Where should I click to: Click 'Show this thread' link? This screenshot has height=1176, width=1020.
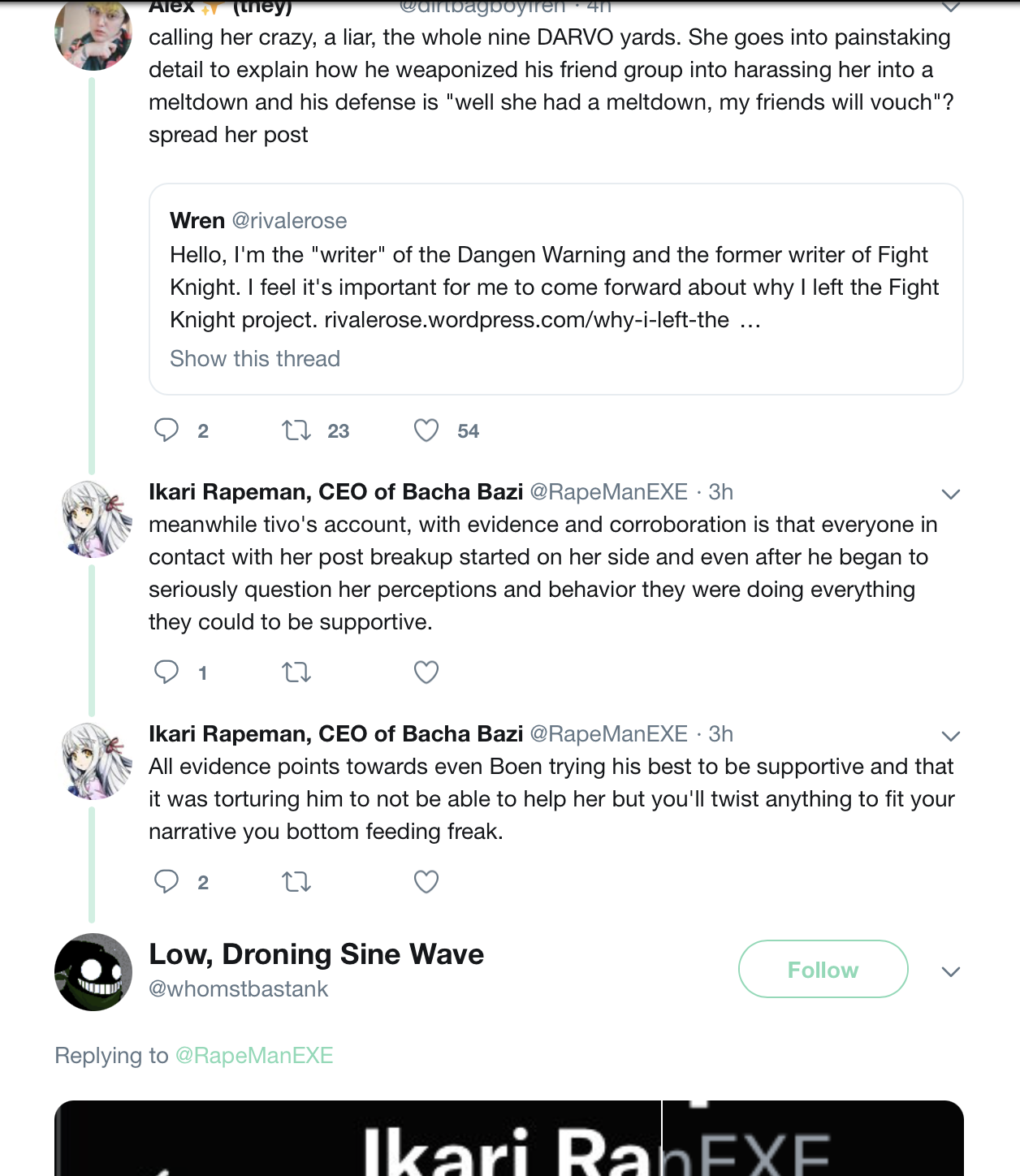click(x=255, y=359)
